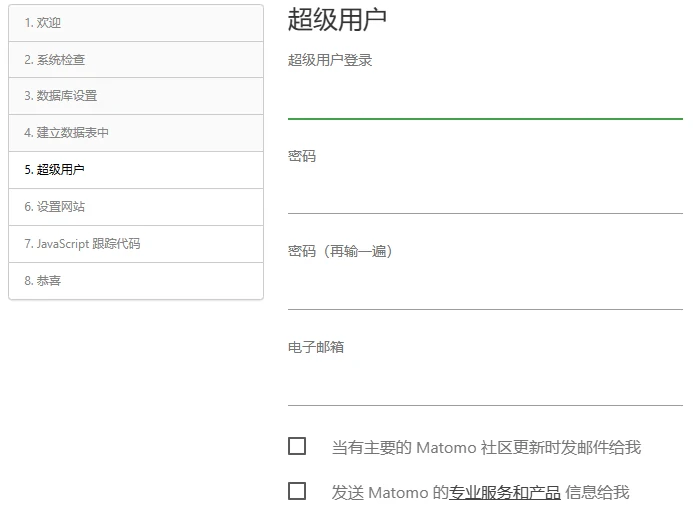Open the "7. JavaScript 跟踪代码" step
Screen dimensions: 693x523
(82, 244)
